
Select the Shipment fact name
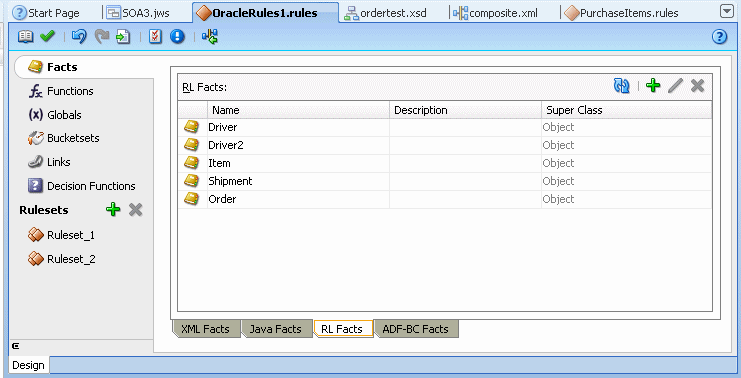pyautogui.click(x=230, y=181)
